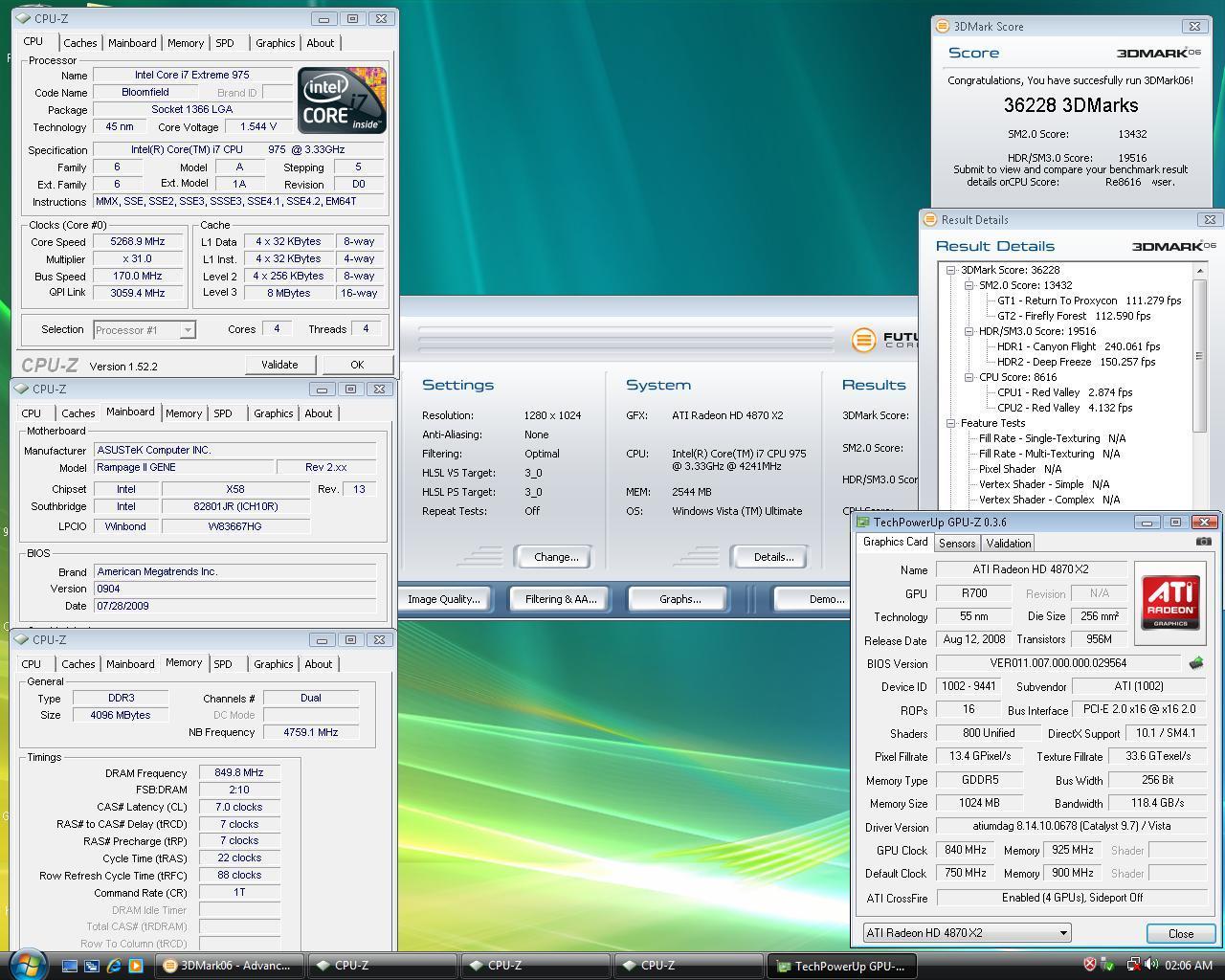Collapse the SM2.0 Score tree node
Screen dimensions: 1225x980
969,285
